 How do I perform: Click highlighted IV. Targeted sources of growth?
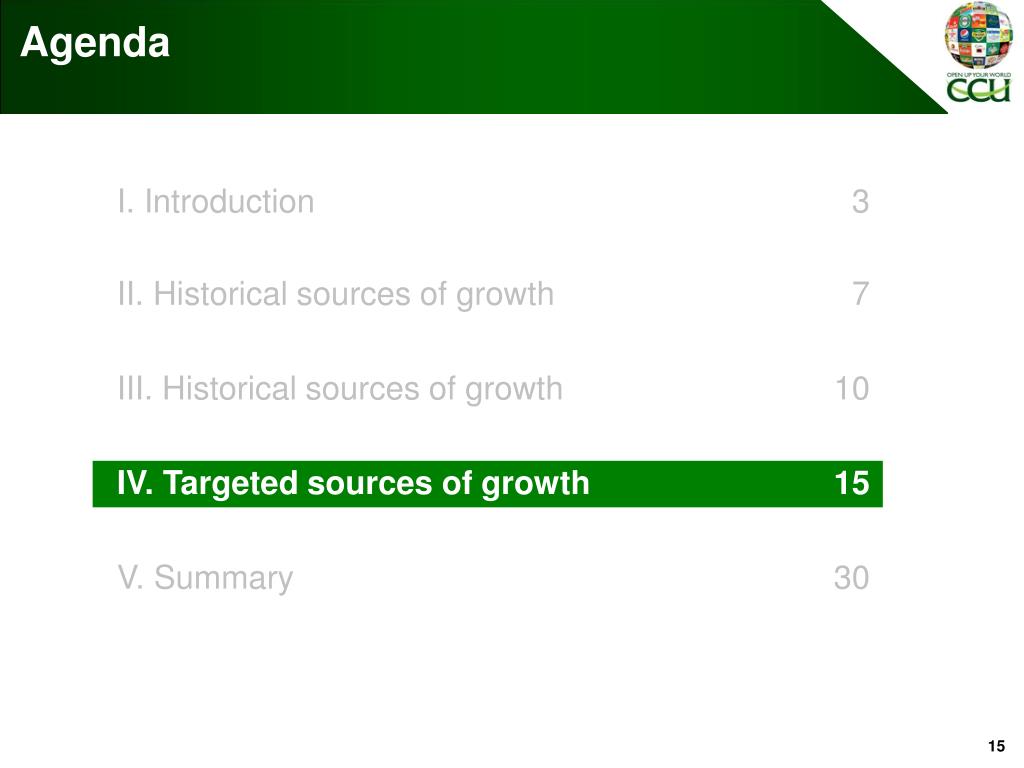(353, 484)
